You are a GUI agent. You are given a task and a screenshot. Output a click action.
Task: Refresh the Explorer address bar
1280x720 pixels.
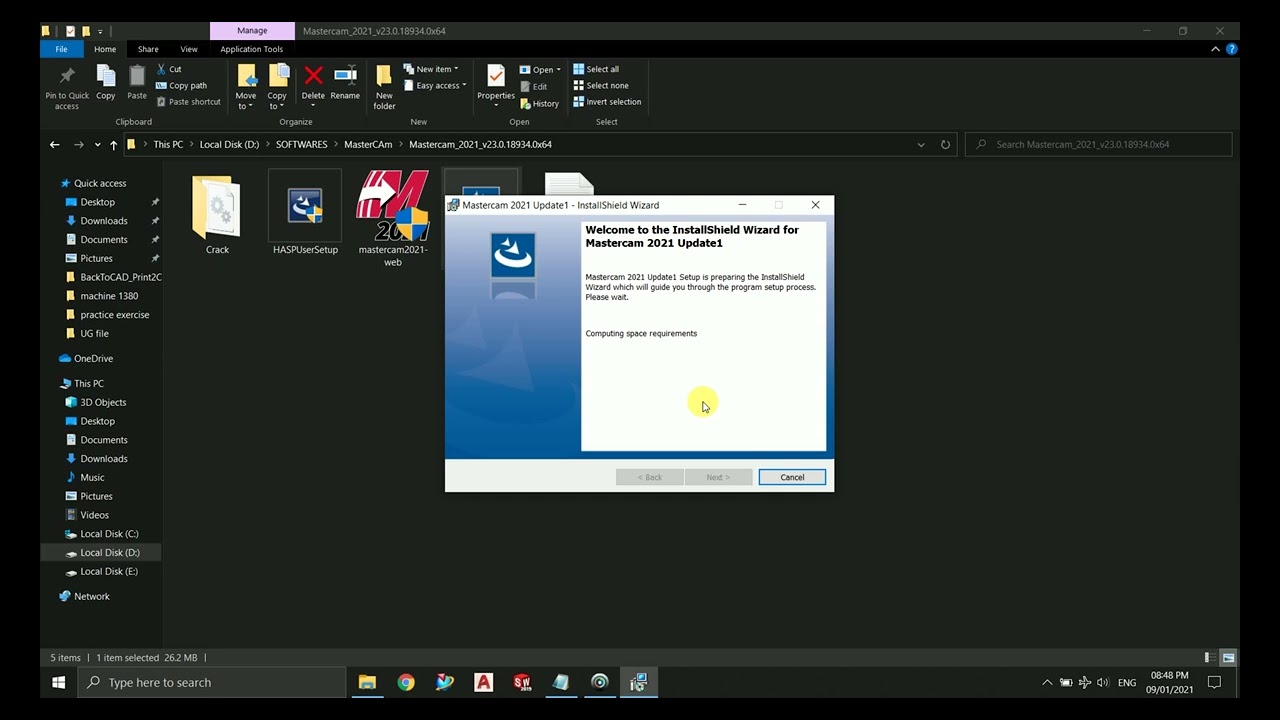click(x=945, y=144)
